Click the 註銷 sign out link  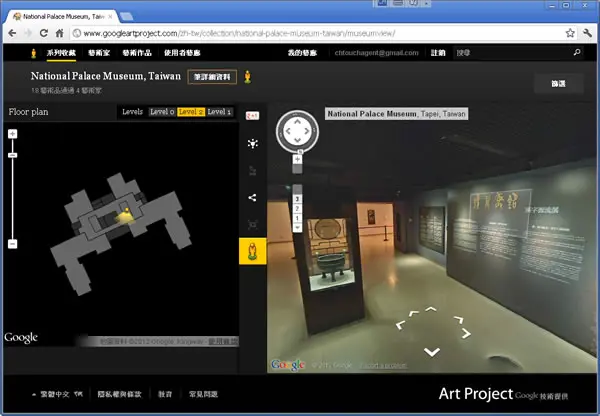438,53
